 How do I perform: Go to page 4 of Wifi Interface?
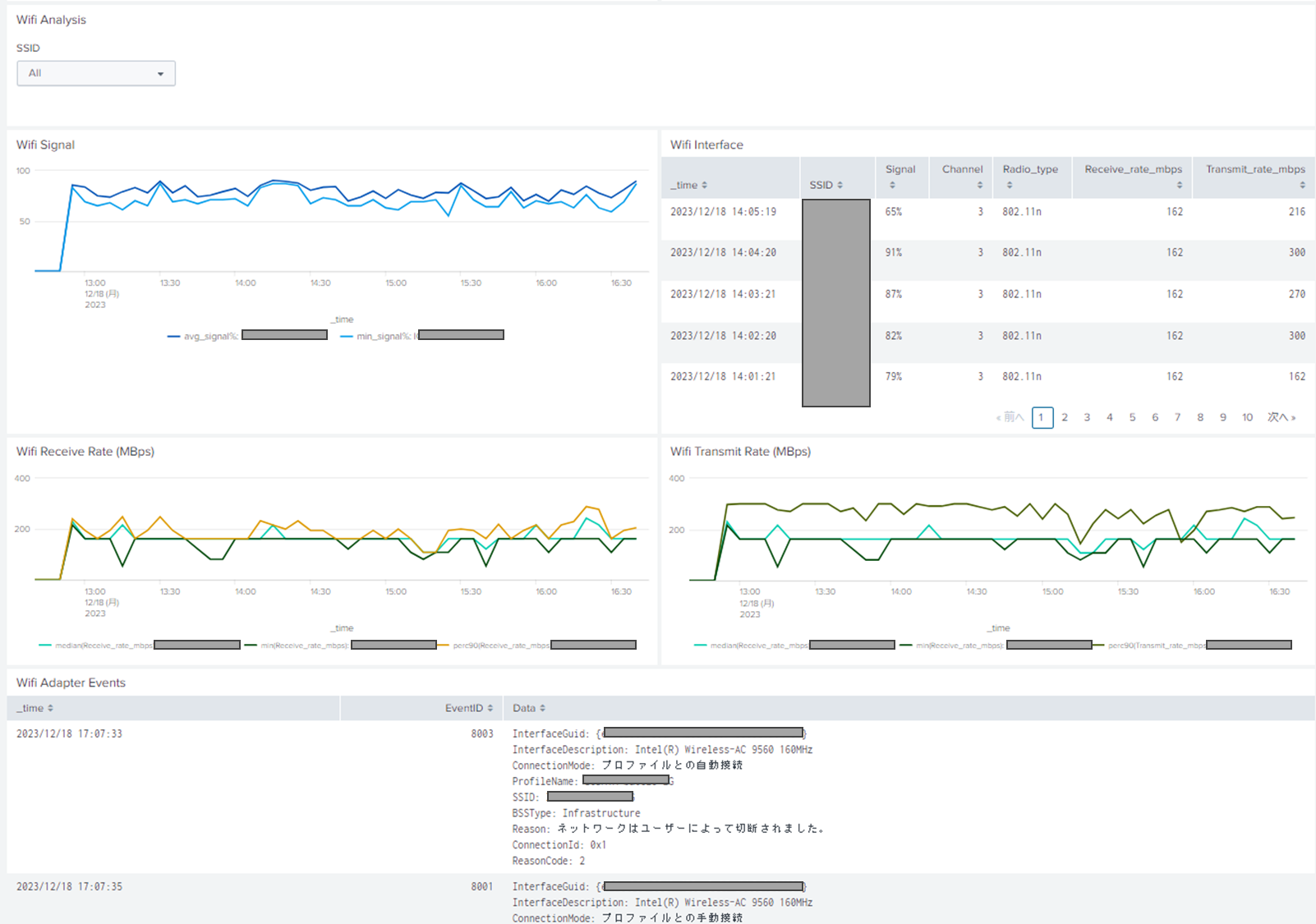point(1110,417)
